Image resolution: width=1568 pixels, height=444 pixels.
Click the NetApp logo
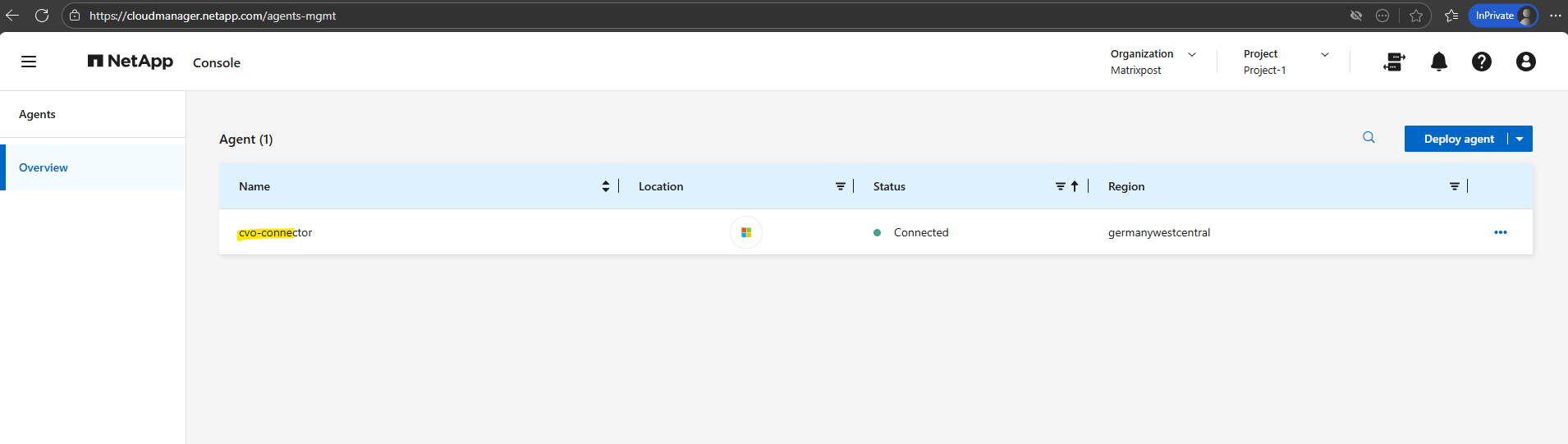[x=131, y=62]
